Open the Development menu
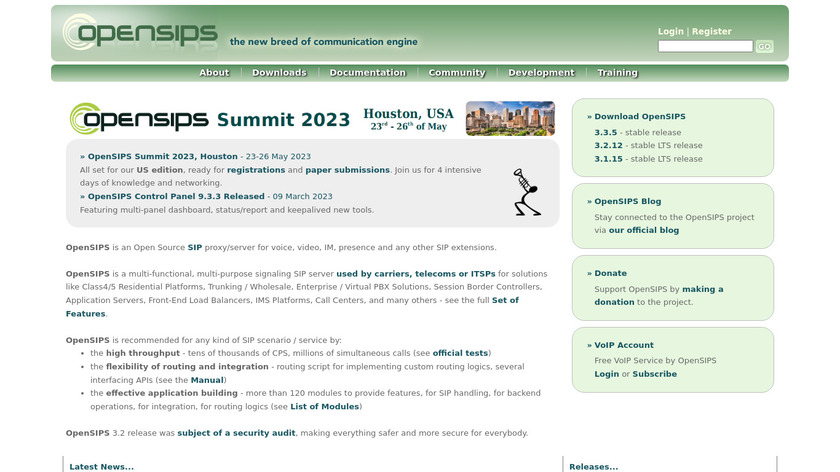This screenshot has height=472, width=840. click(x=541, y=72)
